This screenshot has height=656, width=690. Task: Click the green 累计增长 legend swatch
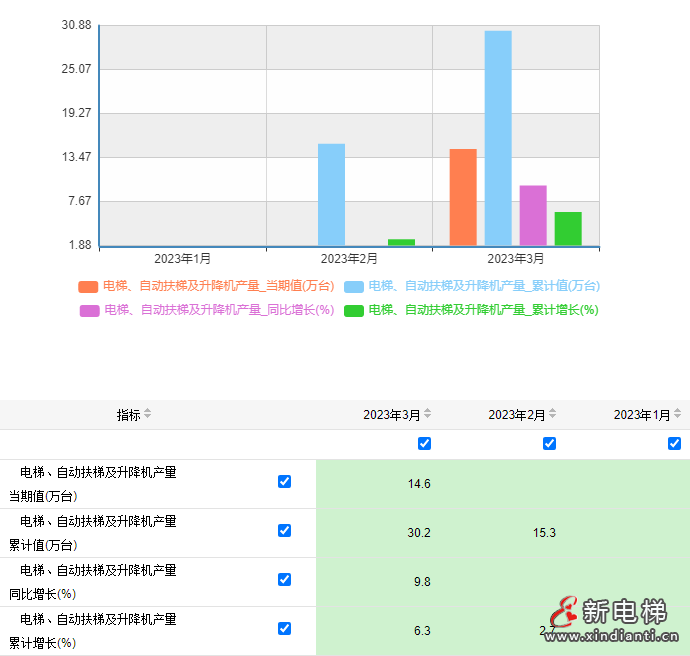pyautogui.click(x=354, y=311)
